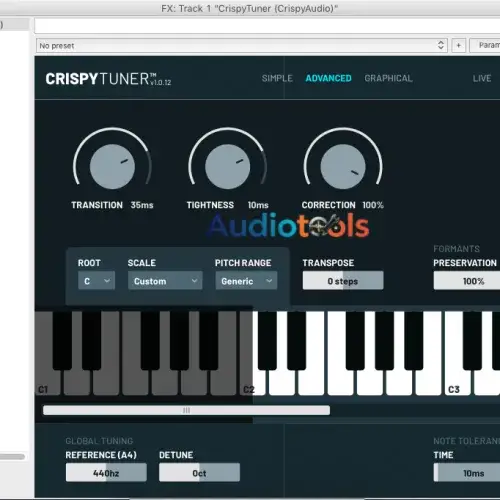Image resolution: width=500 pixels, height=500 pixels.
Task: Click the 35ms Transition value
Action: (142, 205)
